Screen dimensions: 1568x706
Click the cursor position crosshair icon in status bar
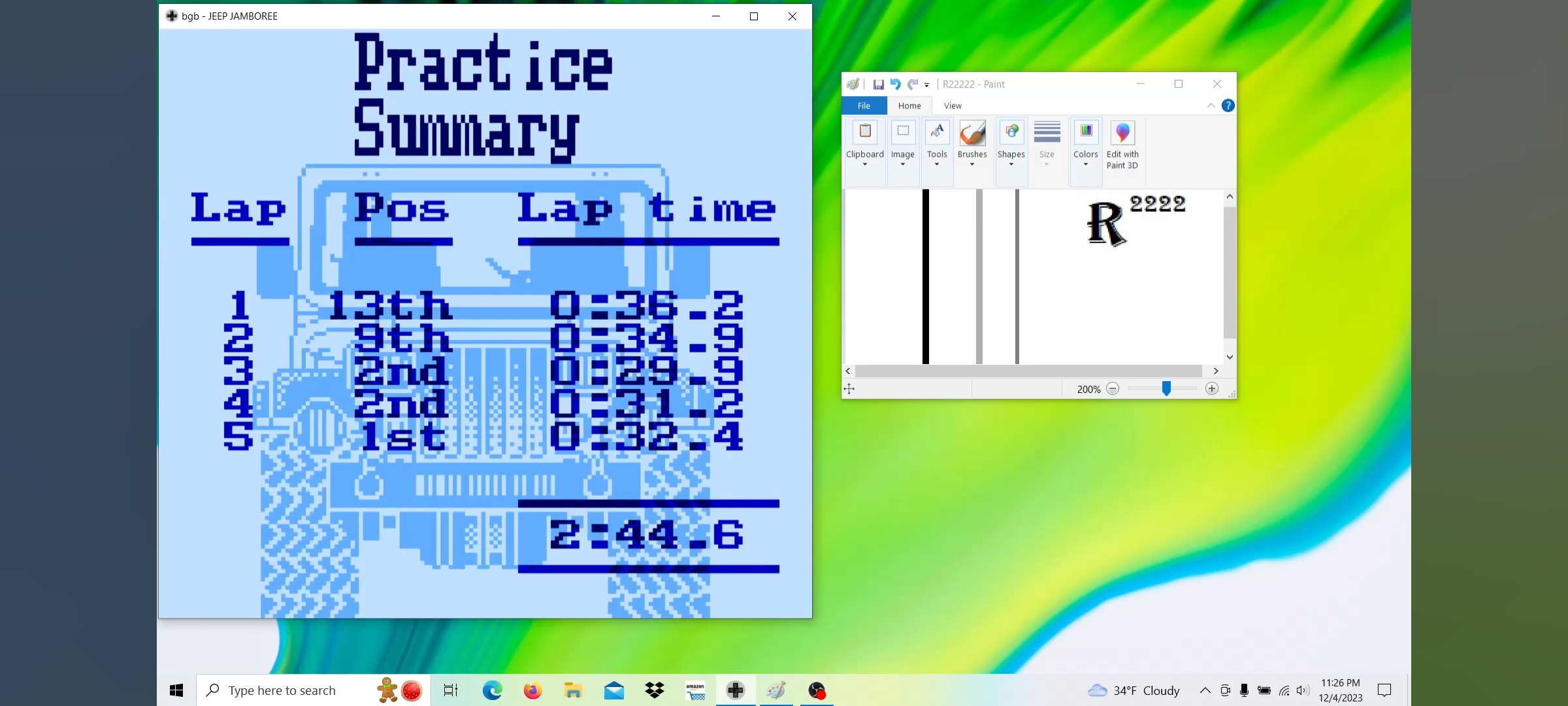click(849, 389)
